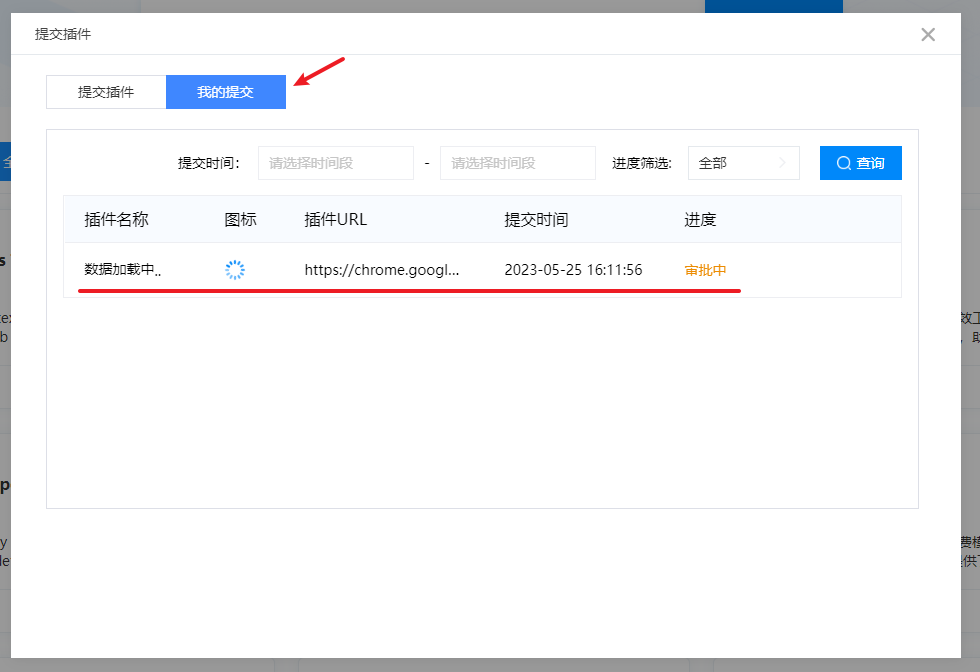The width and height of the screenshot is (980, 672).
Task: Select the 我的提交 tab
Action: (x=225, y=92)
